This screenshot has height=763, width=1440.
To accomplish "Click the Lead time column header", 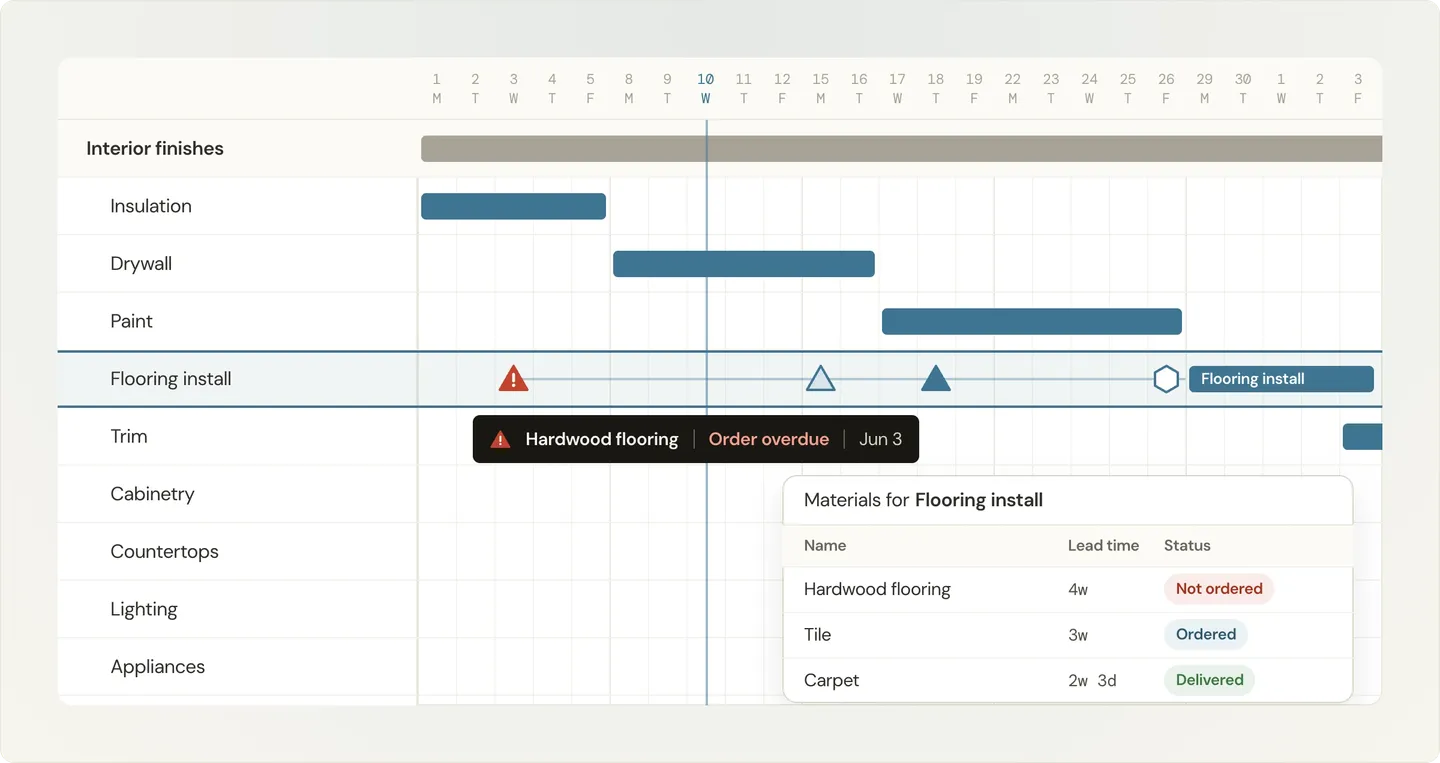I will 1103,545.
